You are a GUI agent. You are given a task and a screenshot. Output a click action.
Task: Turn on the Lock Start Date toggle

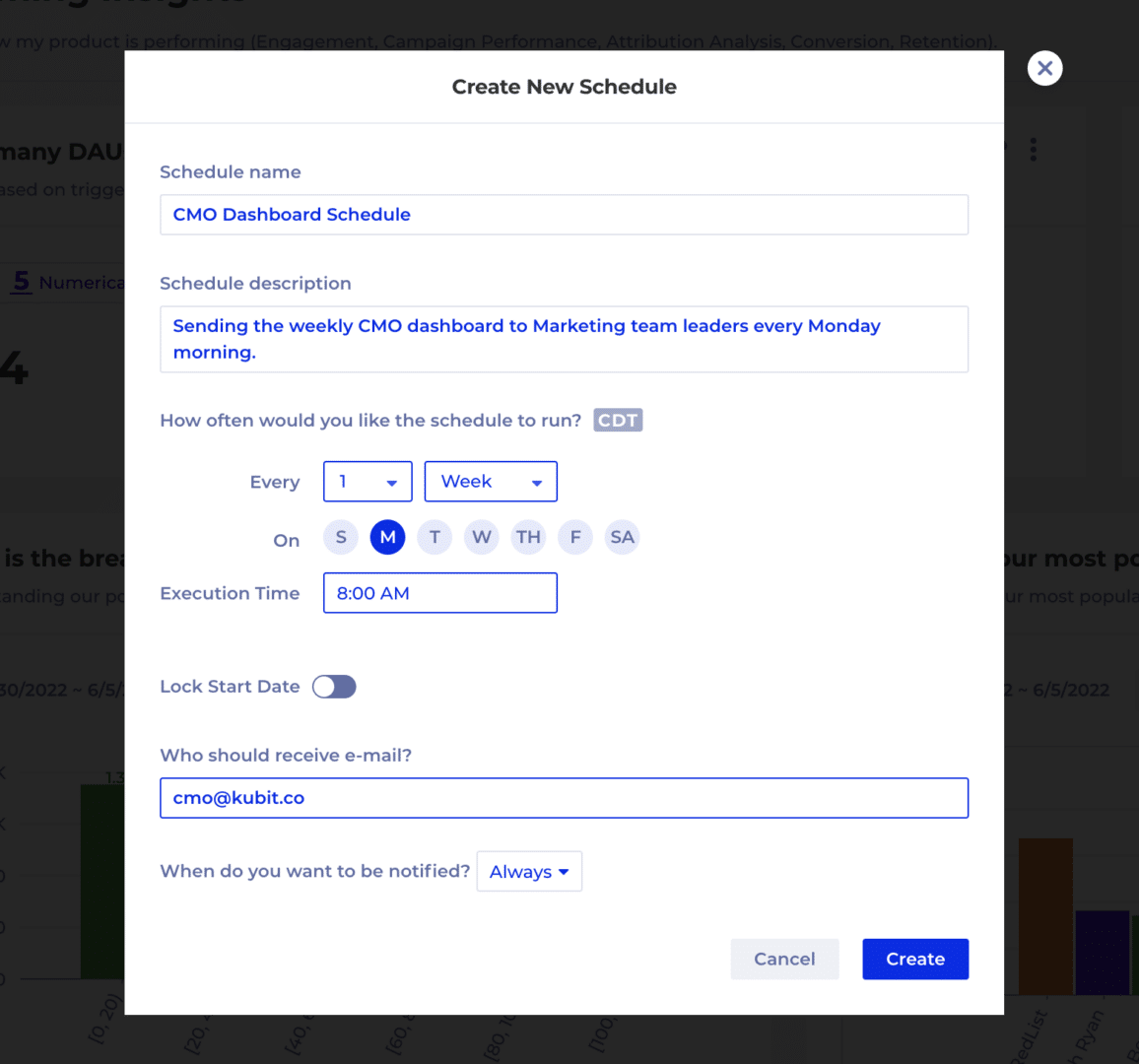(x=334, y=686)
